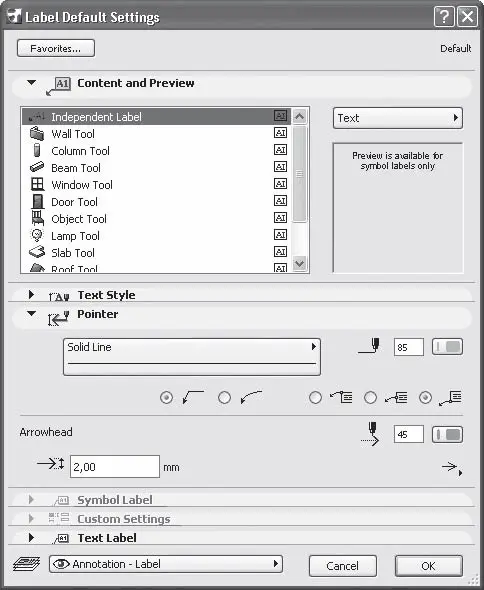Viewport: 484px width, 590px height.
Task: Click the OK button
Action: [x=428, y=566]
